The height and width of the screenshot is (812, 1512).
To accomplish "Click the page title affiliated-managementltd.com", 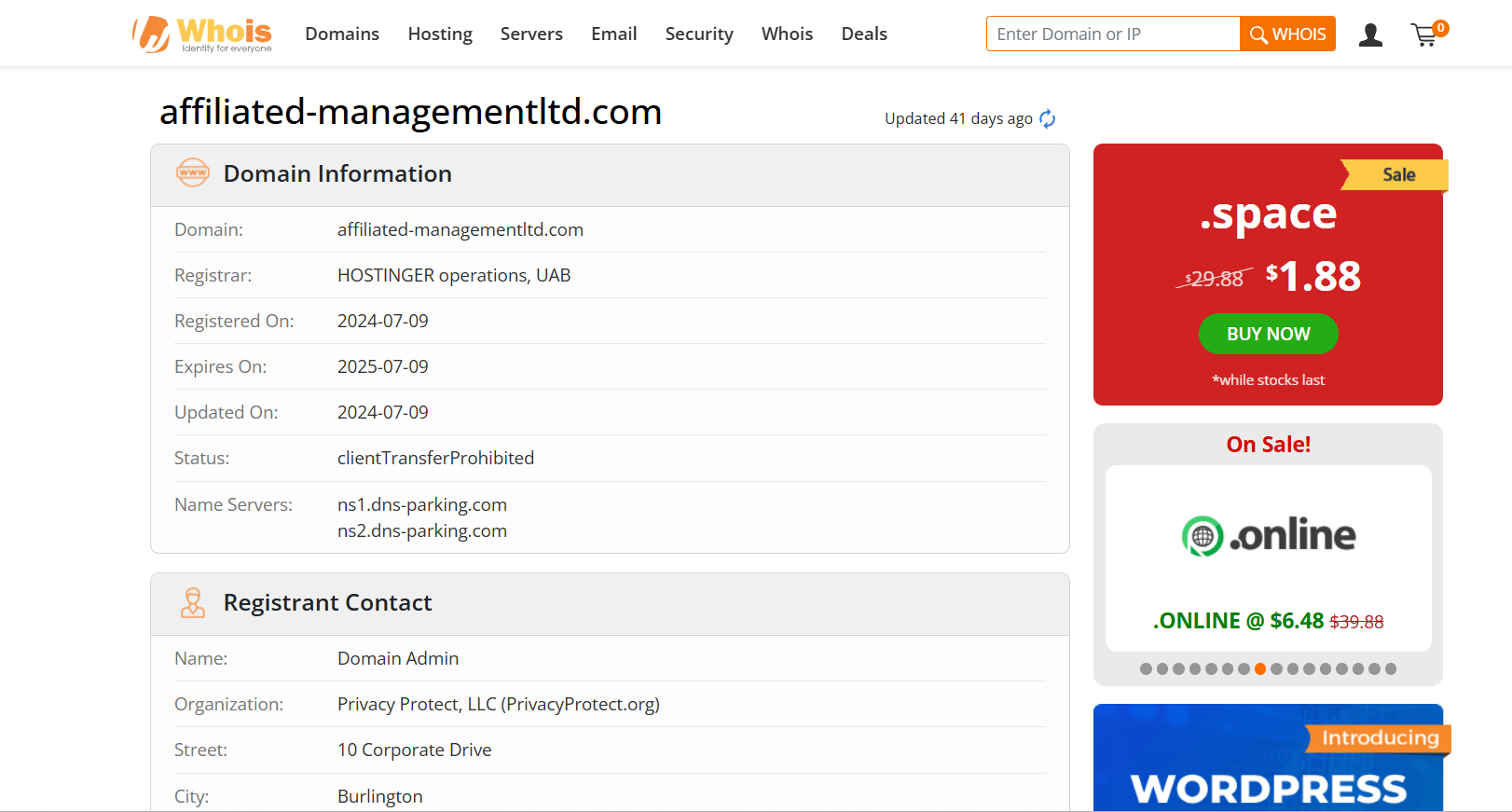I will point(411,112).
